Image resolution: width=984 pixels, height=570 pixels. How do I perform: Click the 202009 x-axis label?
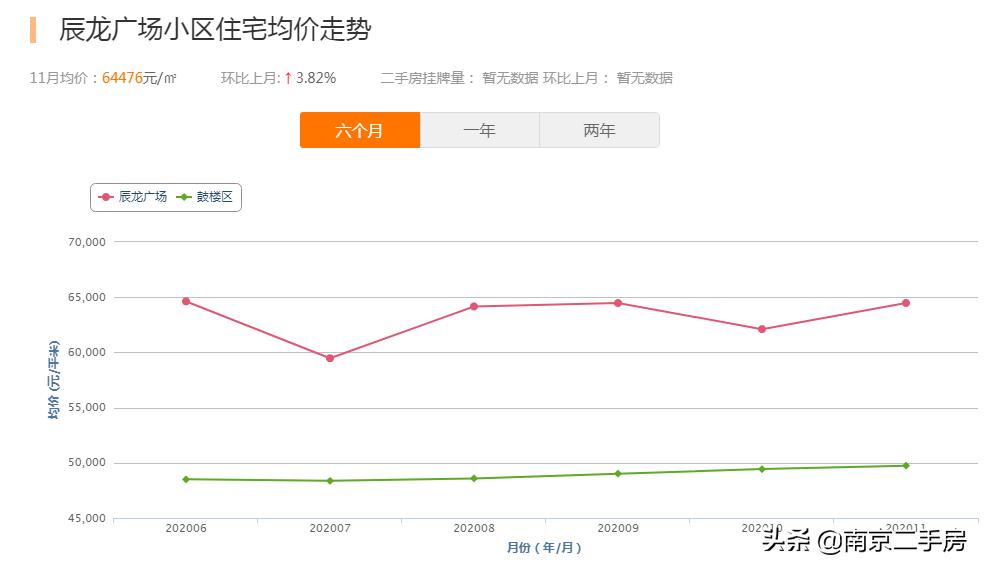point(618,529)
